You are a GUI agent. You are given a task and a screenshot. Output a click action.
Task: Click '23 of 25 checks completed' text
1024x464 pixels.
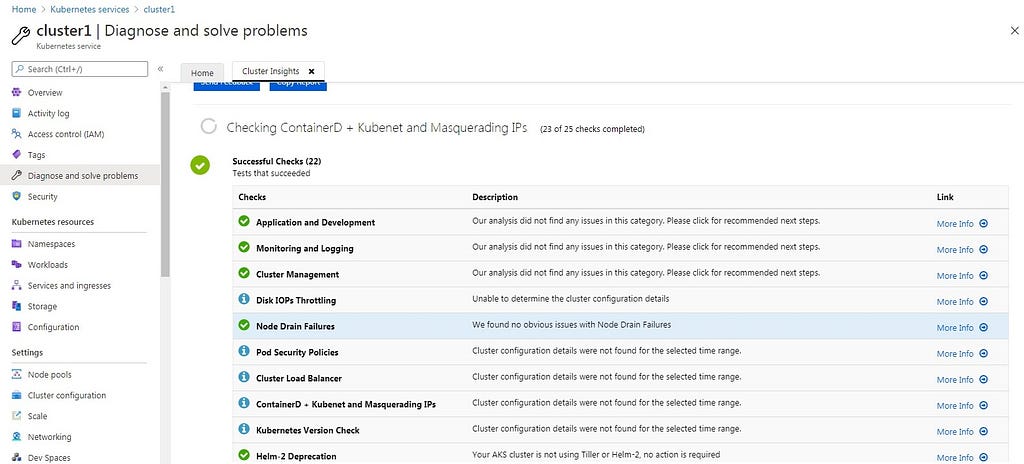[x=592, y=129]
